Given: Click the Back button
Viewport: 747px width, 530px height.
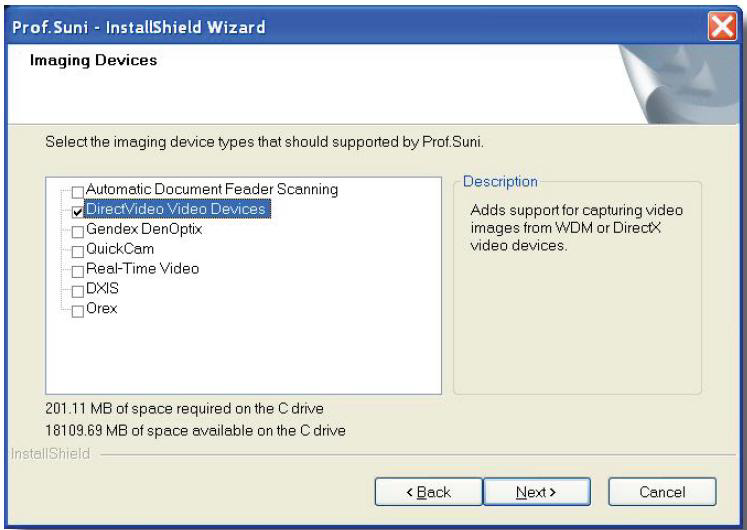Looking at the screenshot, I should click(428, 492).
